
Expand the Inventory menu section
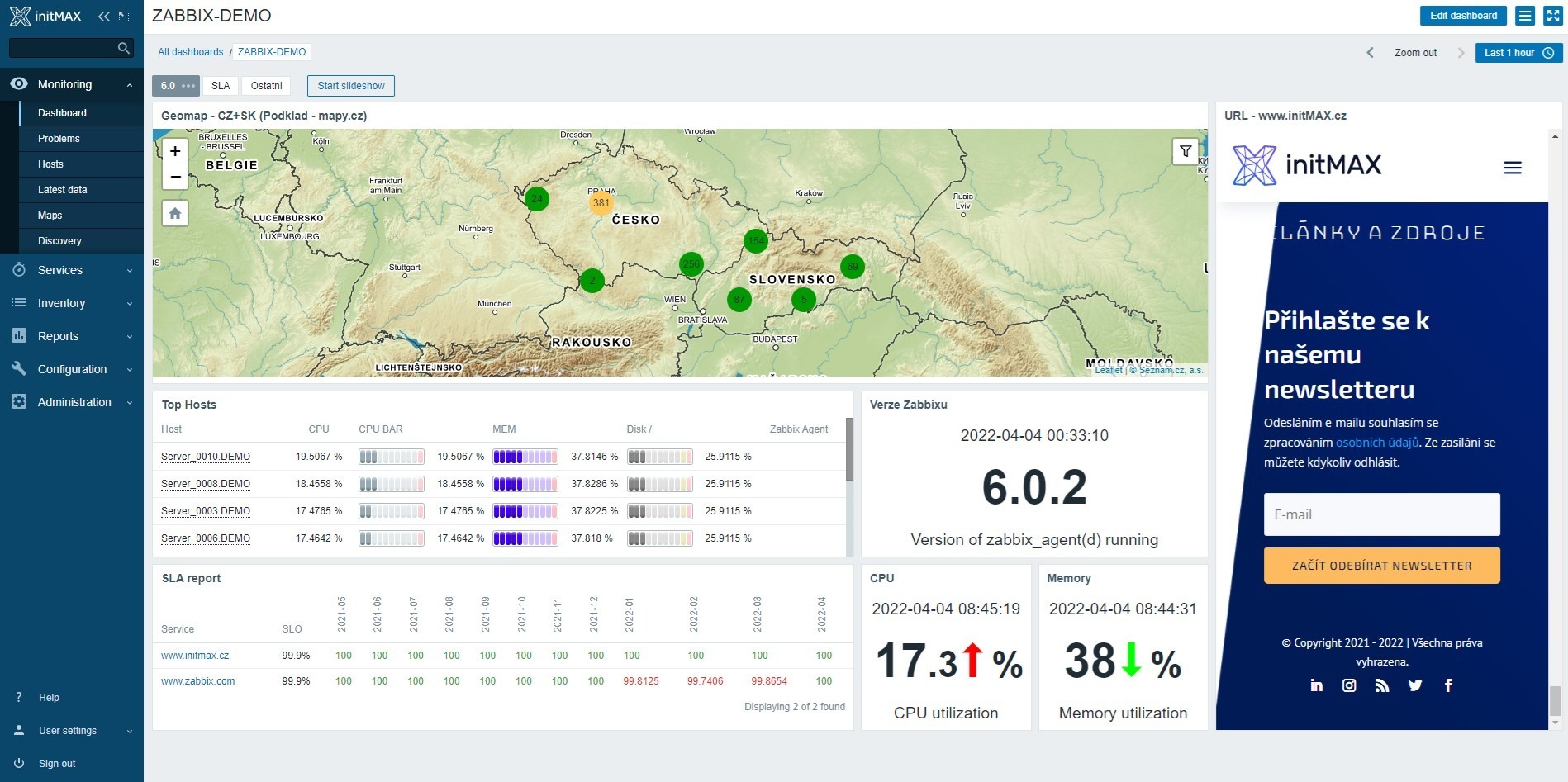click(x=72, y=303)
